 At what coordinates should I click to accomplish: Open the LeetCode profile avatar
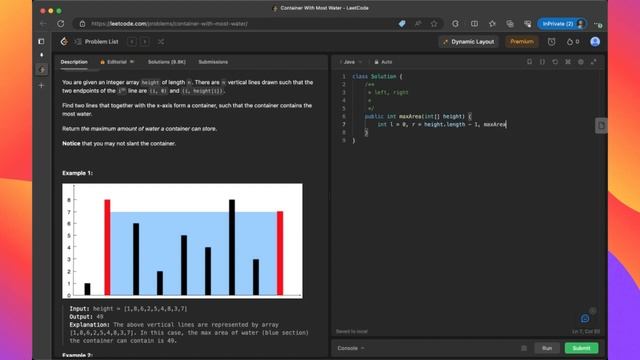[x=595, y=42]
